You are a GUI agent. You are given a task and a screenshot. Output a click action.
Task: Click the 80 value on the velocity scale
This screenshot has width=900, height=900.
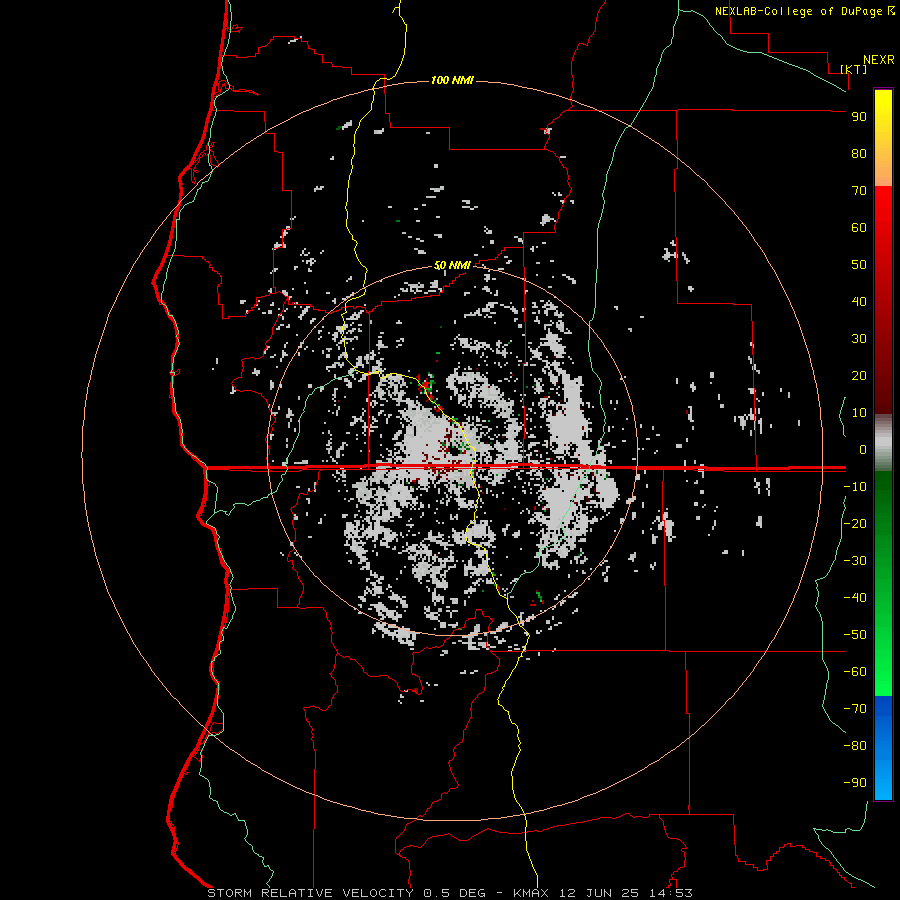(859, 153)
